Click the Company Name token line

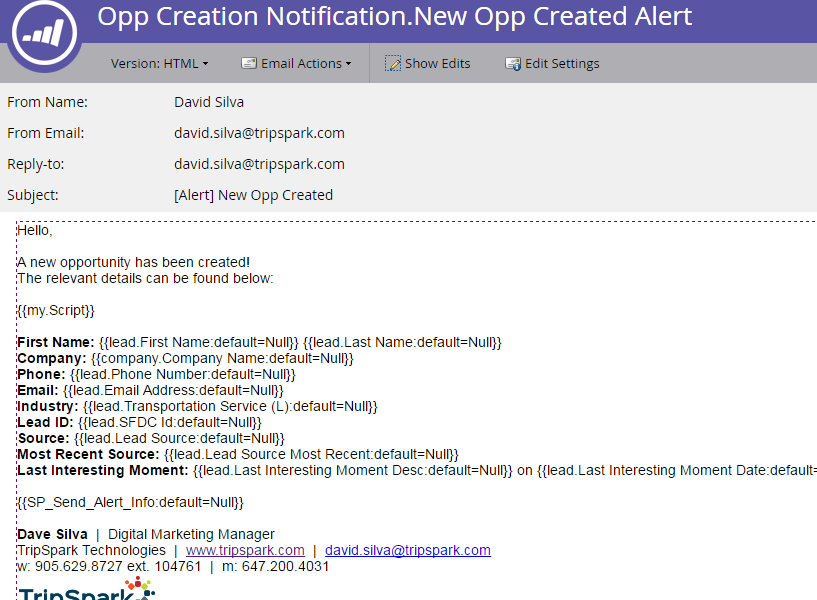[x=185, y=358]
